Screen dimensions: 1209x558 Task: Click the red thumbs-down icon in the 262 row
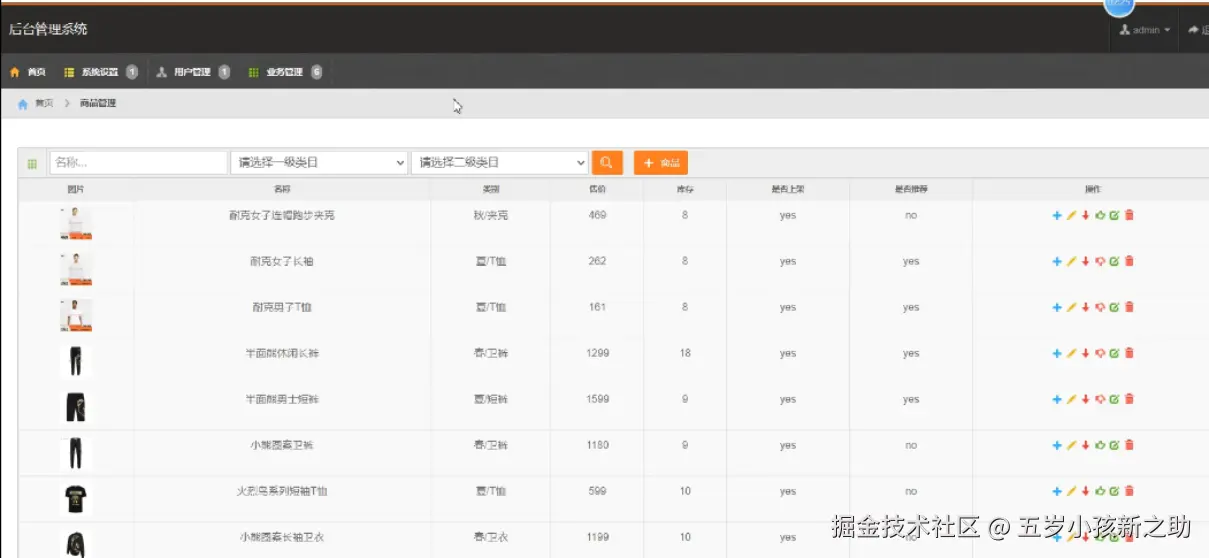click(x=1100, y=261)
